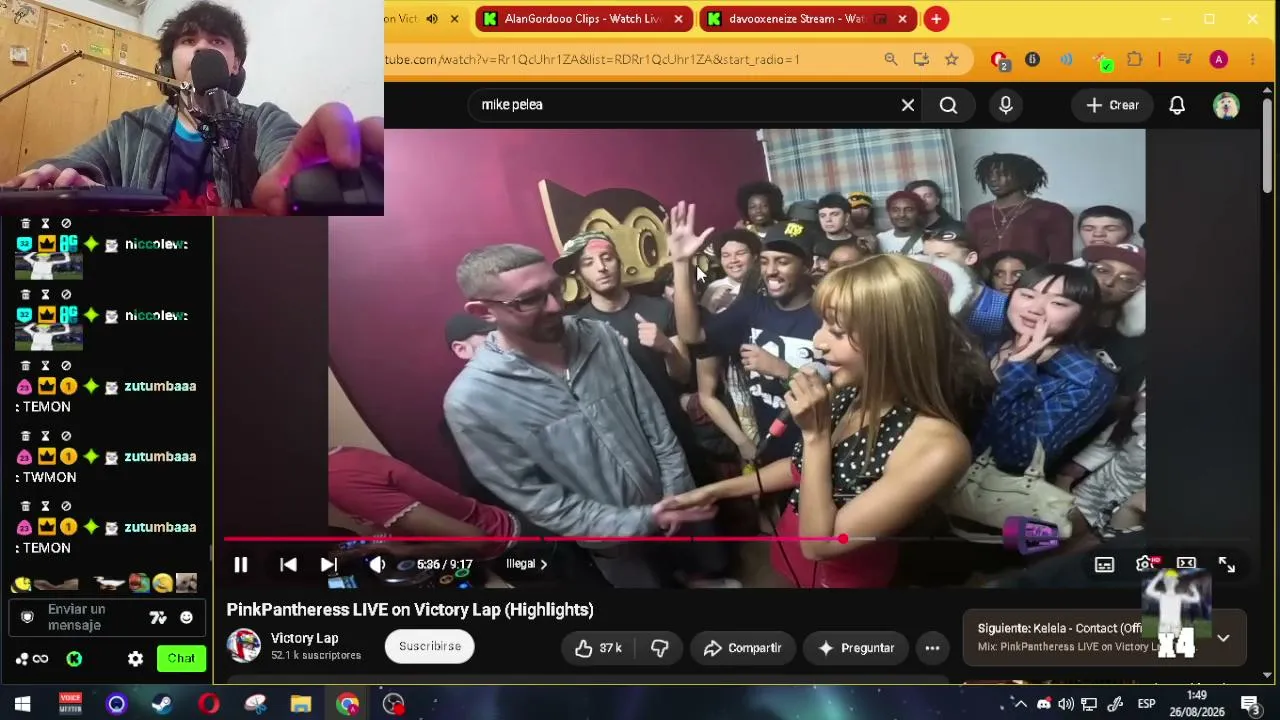Go to the previous video
This screenshot has height=720, width=1280.
(288, 565)
